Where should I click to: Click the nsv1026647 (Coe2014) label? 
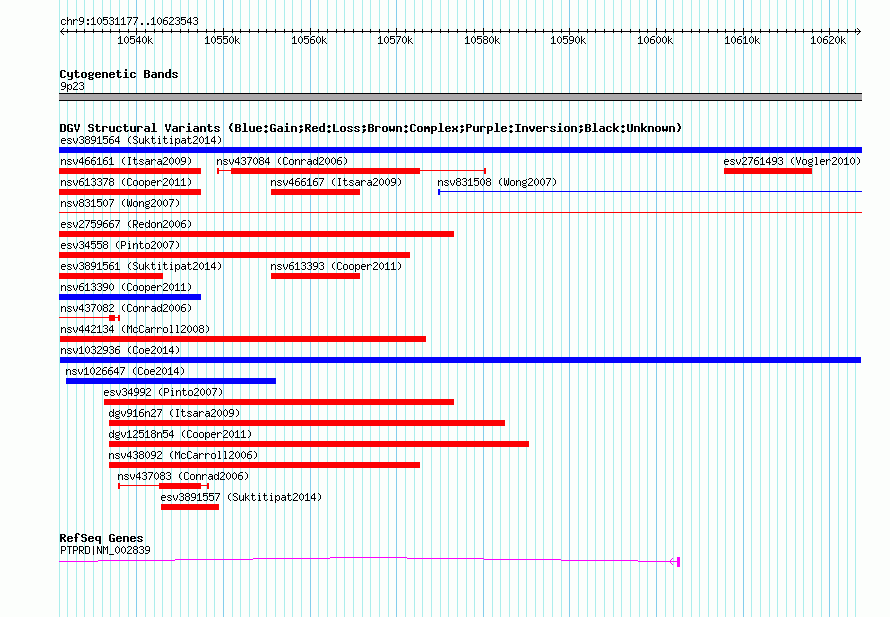(x=125, y=371)
